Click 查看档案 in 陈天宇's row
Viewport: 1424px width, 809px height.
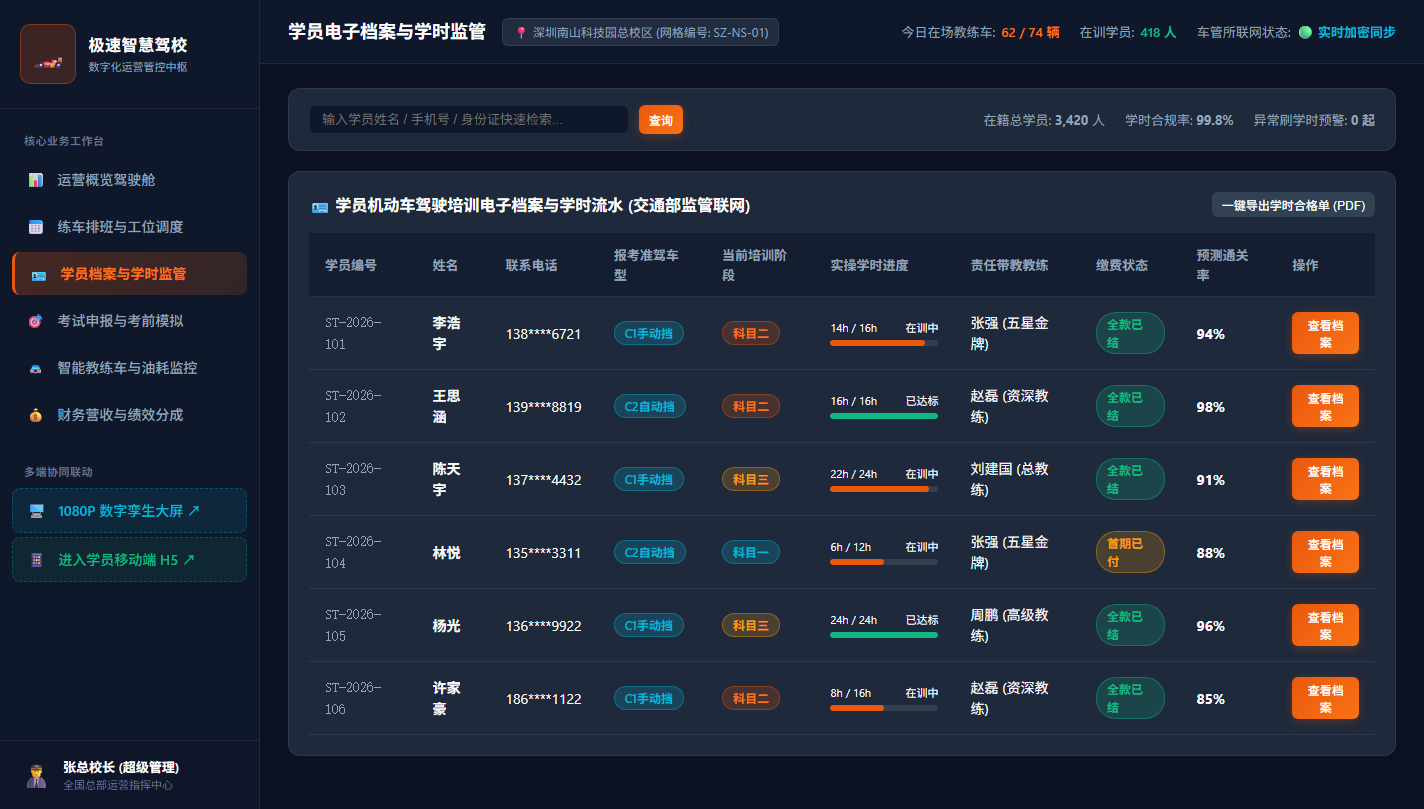1325,479
